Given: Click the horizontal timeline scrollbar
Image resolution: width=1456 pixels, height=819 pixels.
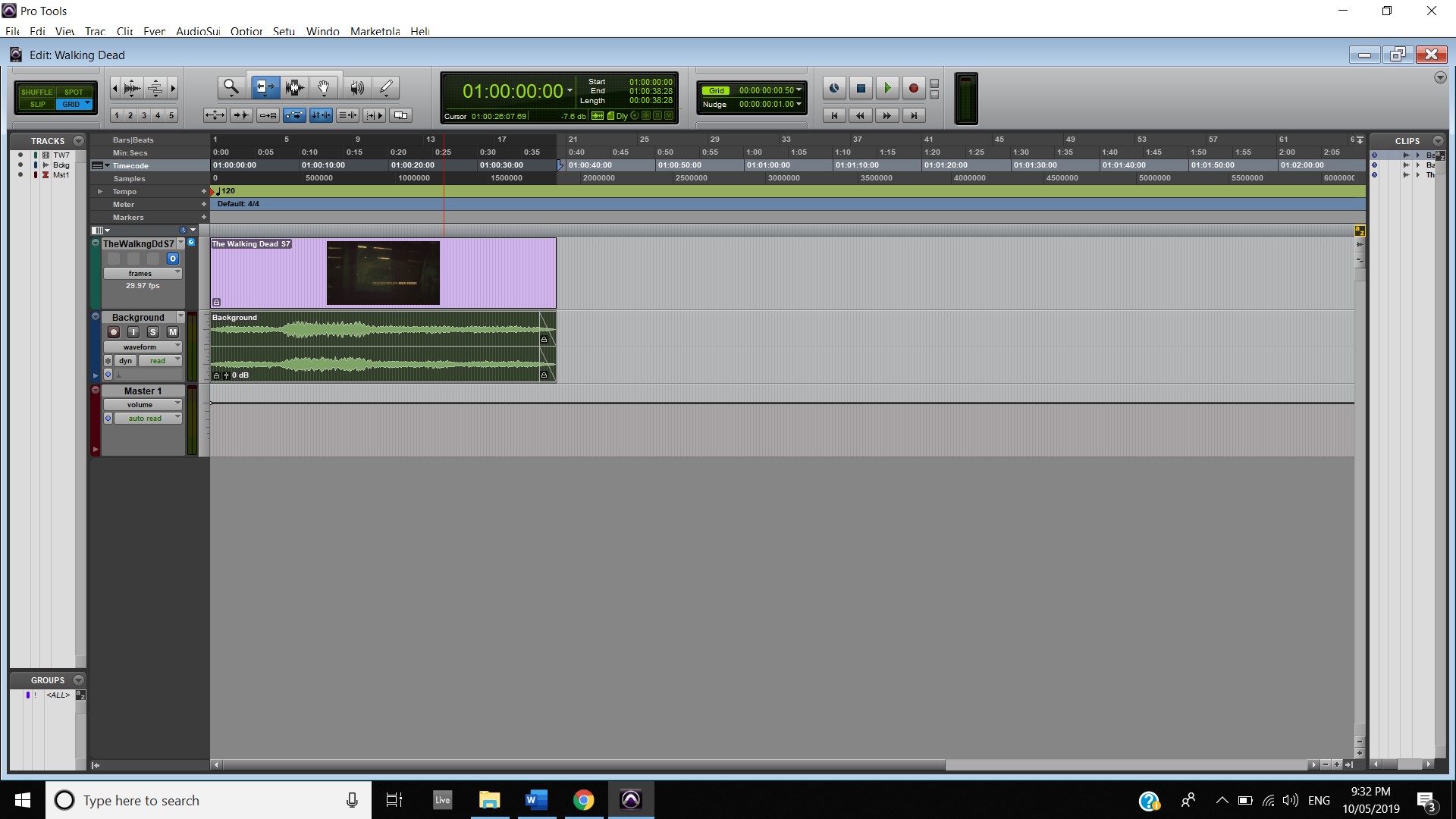Looking at the screenshot, I should click(584, 765).
